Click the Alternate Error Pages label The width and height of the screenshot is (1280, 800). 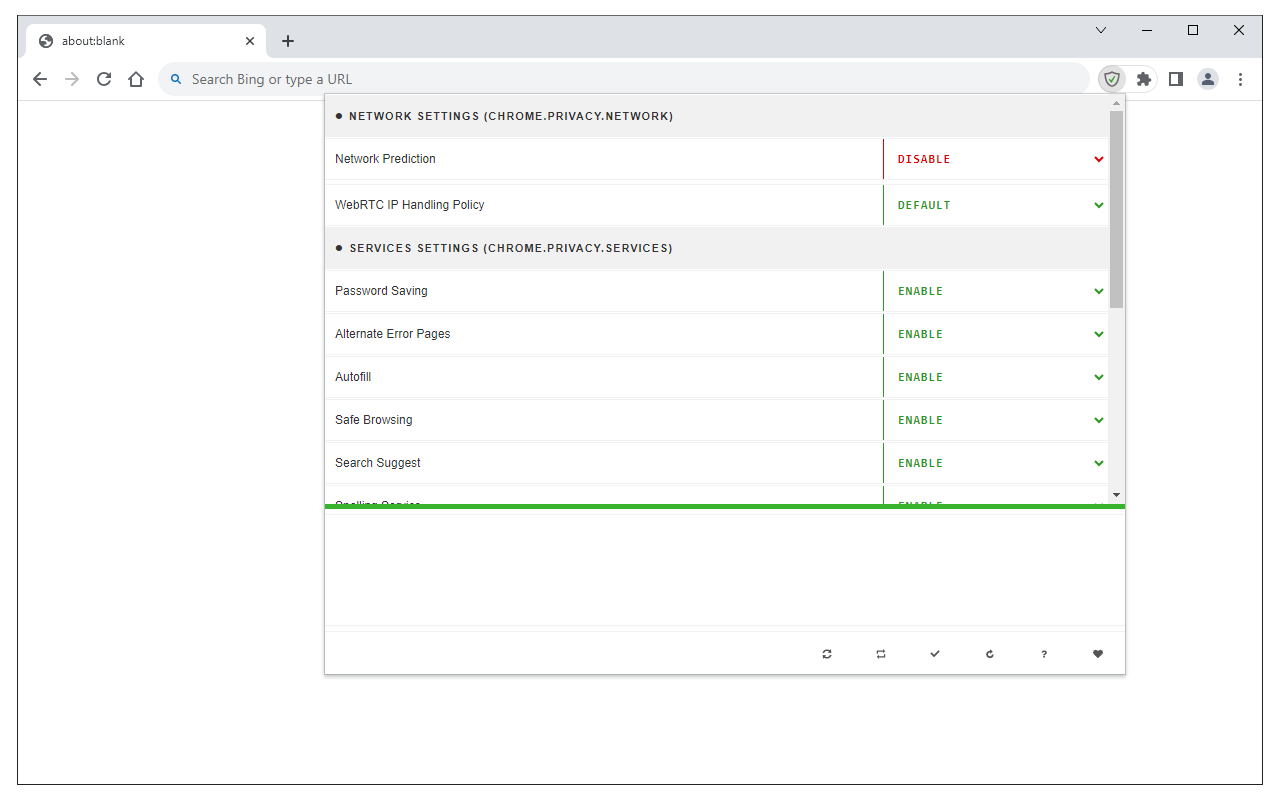click(392, 334)
